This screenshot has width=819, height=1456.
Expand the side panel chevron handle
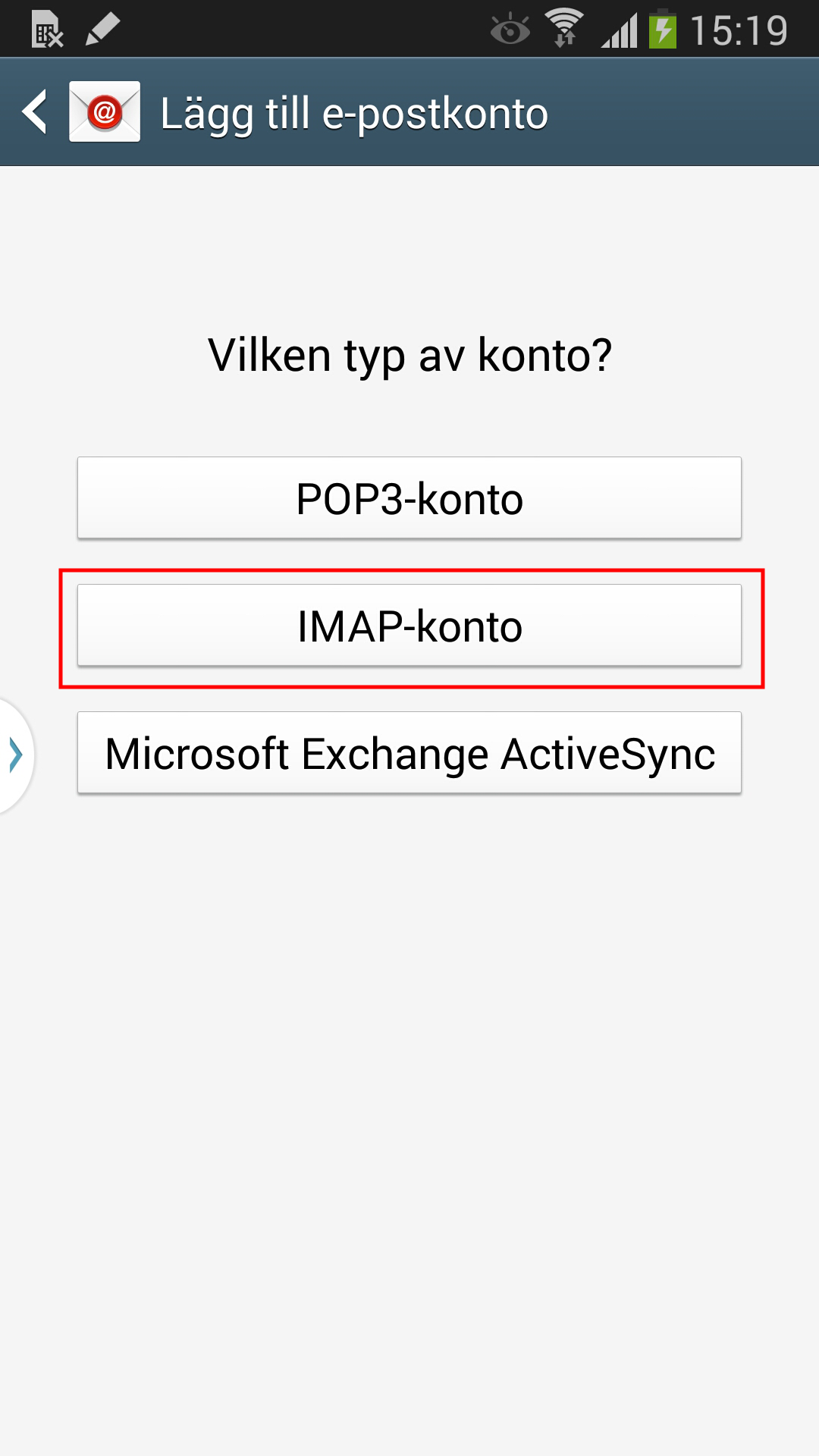tap(16, 755)
